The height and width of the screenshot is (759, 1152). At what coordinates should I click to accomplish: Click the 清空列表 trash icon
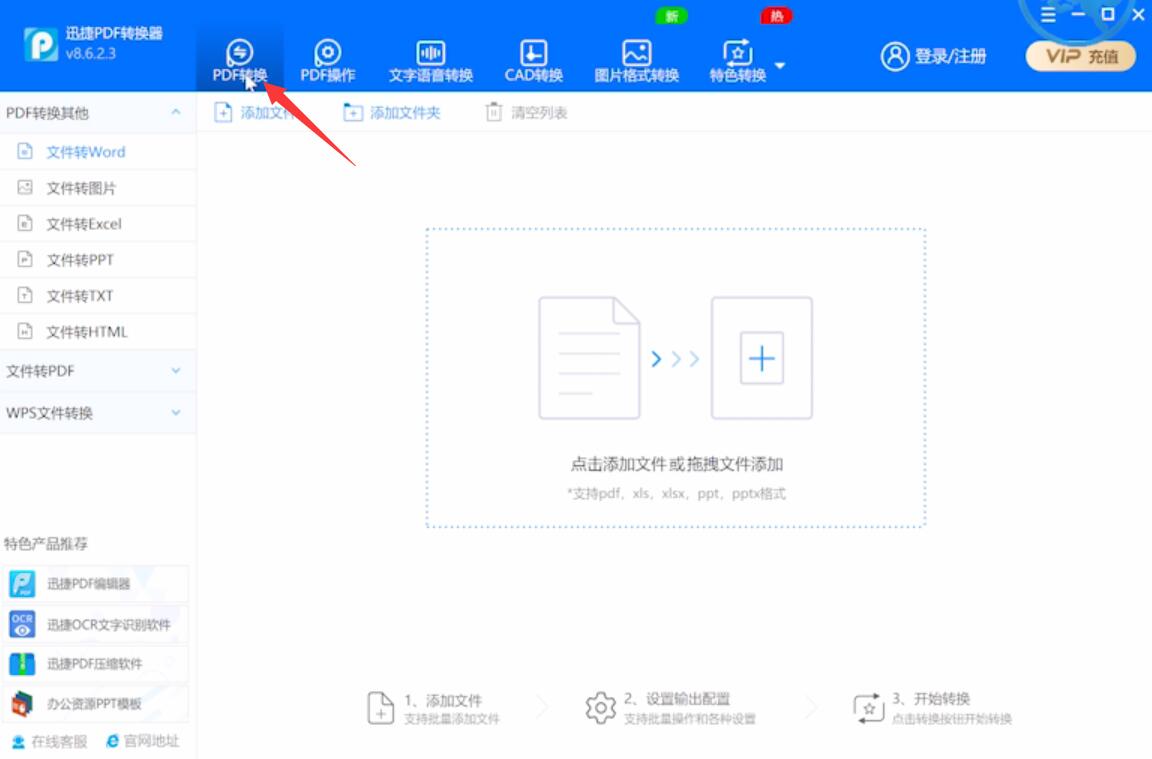pos(494,112)
